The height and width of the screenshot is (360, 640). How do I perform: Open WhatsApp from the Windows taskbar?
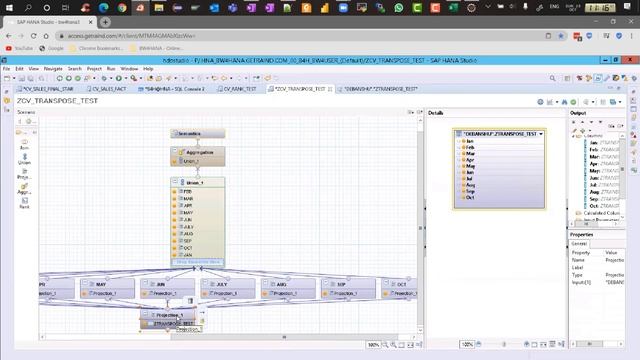pyautogui.click(x=398, y=7)
